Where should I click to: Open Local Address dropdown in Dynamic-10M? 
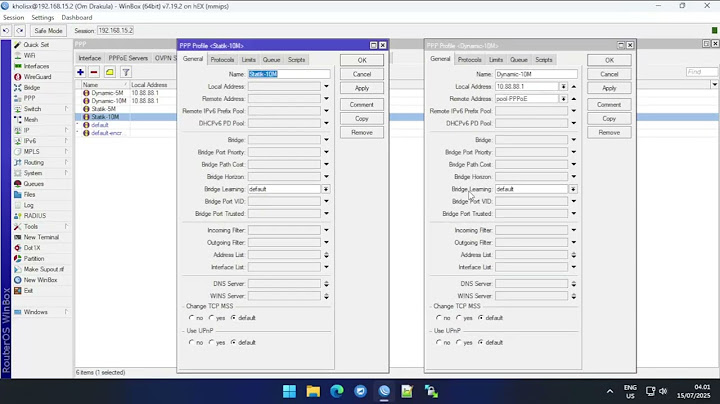click(563, 86)
